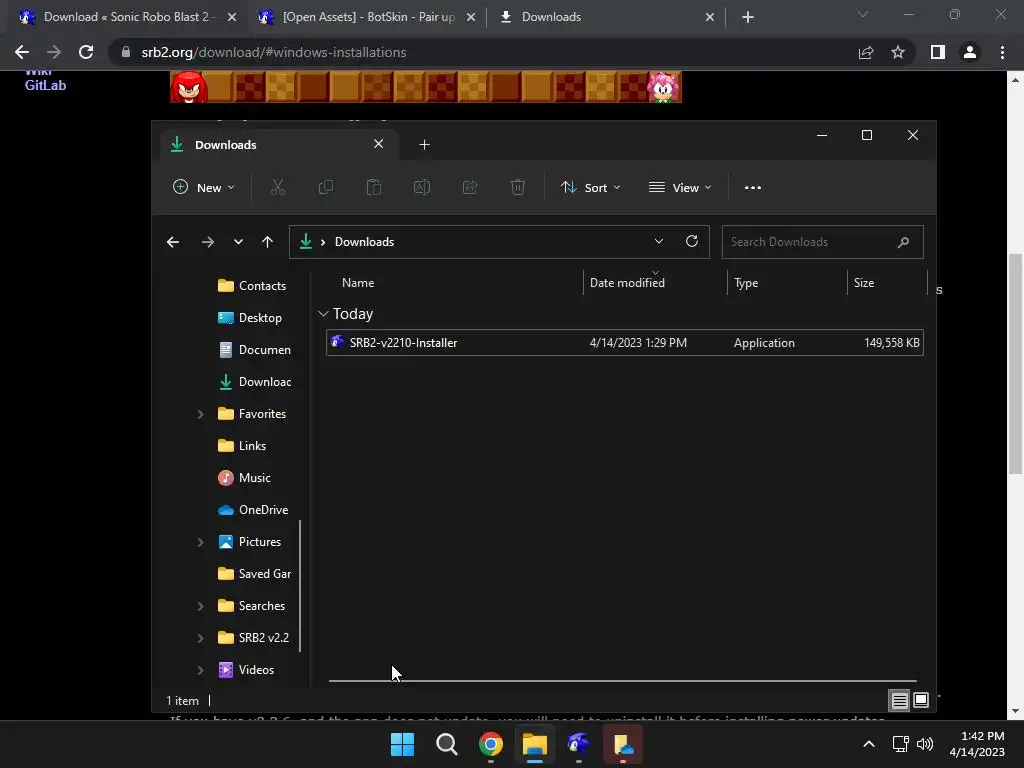Select OneDrive in navigation pane
The image size is (1024, 768).
[253, 509]
